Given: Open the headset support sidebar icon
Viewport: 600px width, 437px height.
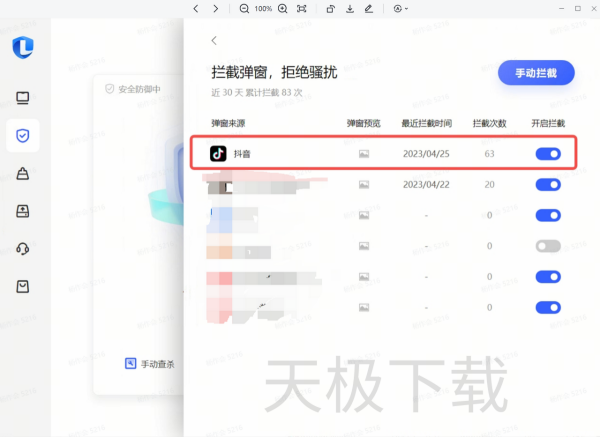Looking at the screenshot, I should tap(22, 248).
